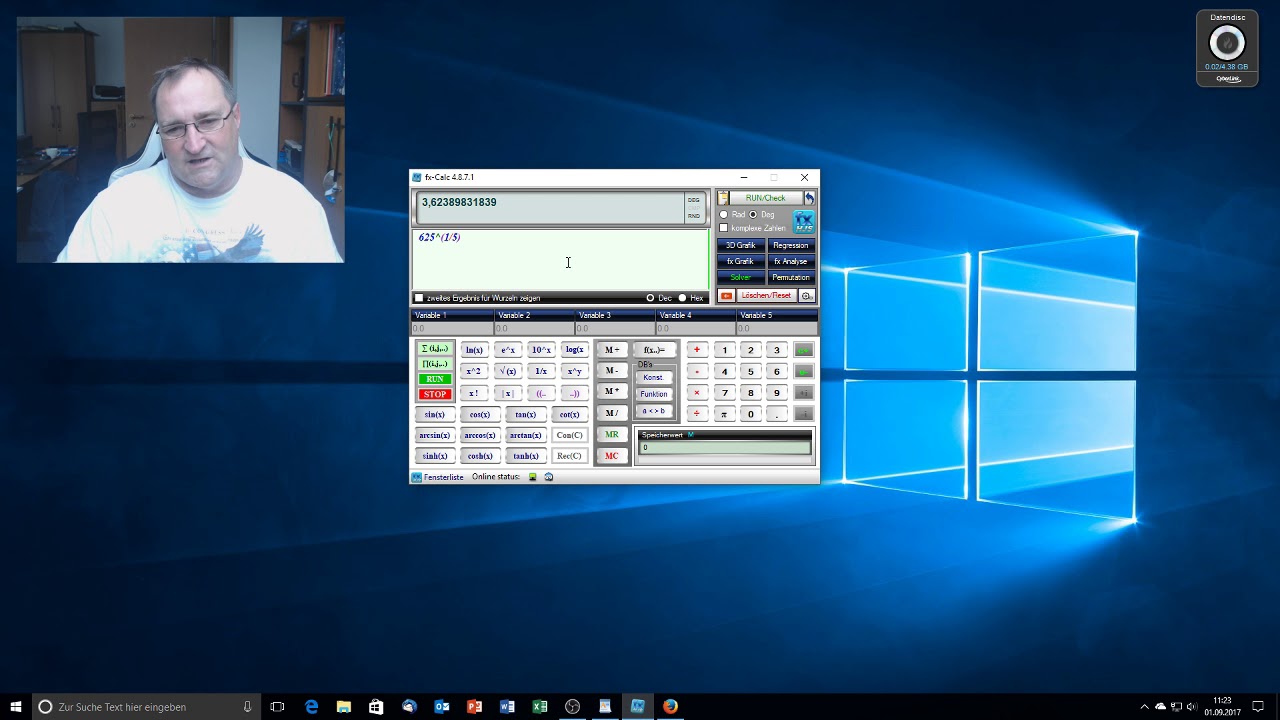
Task: Click the clipboard icon beside RUN/Check
Action: tap(723, 198)
